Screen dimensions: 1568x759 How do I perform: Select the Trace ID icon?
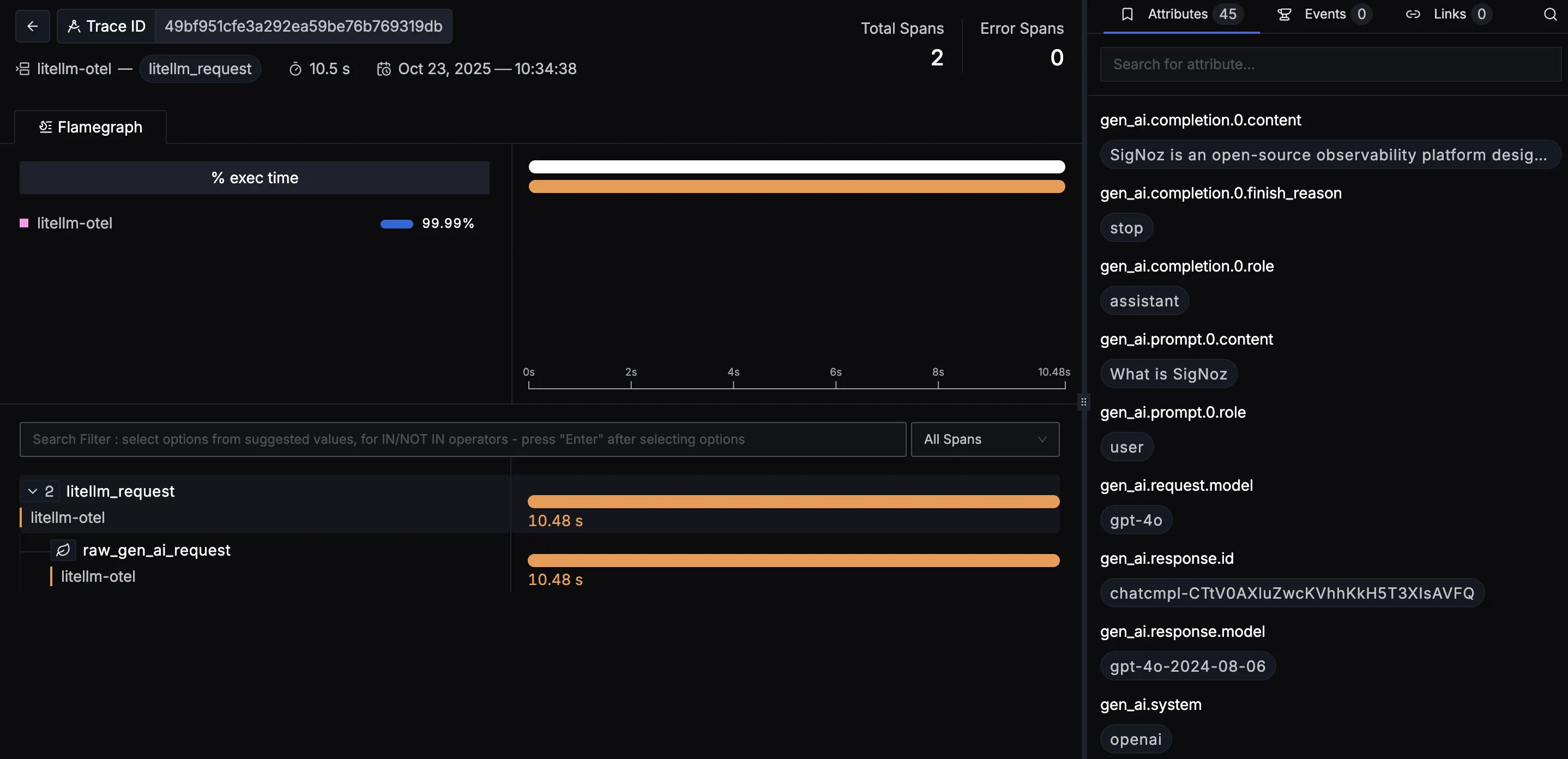click(x=74, y=26)
